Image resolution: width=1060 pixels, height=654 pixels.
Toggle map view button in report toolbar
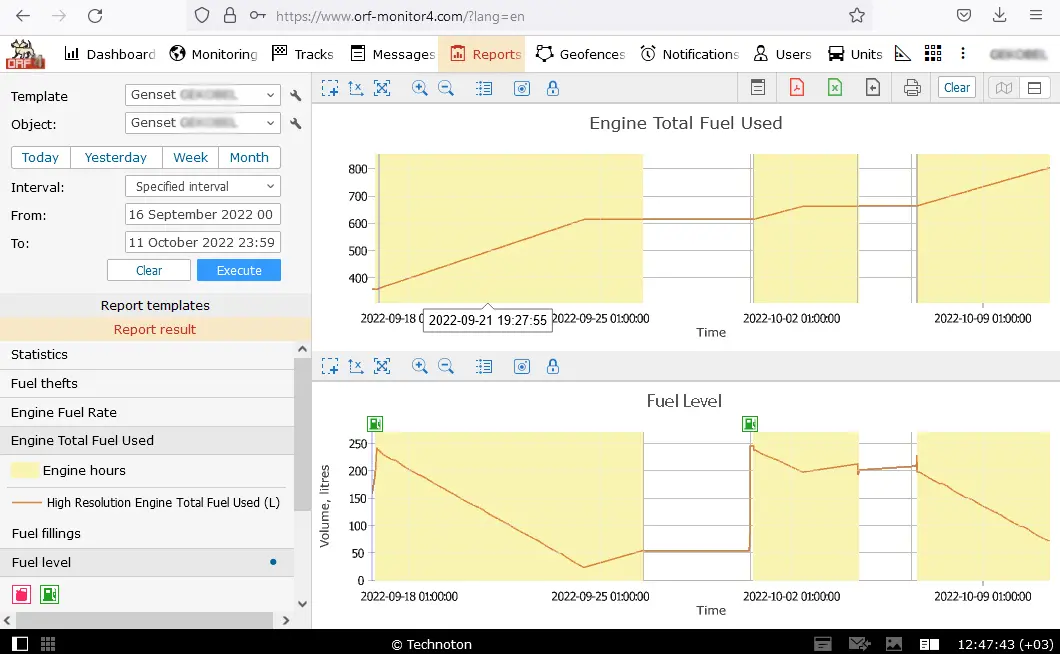pyautogui.click(x=1003, y=88)
